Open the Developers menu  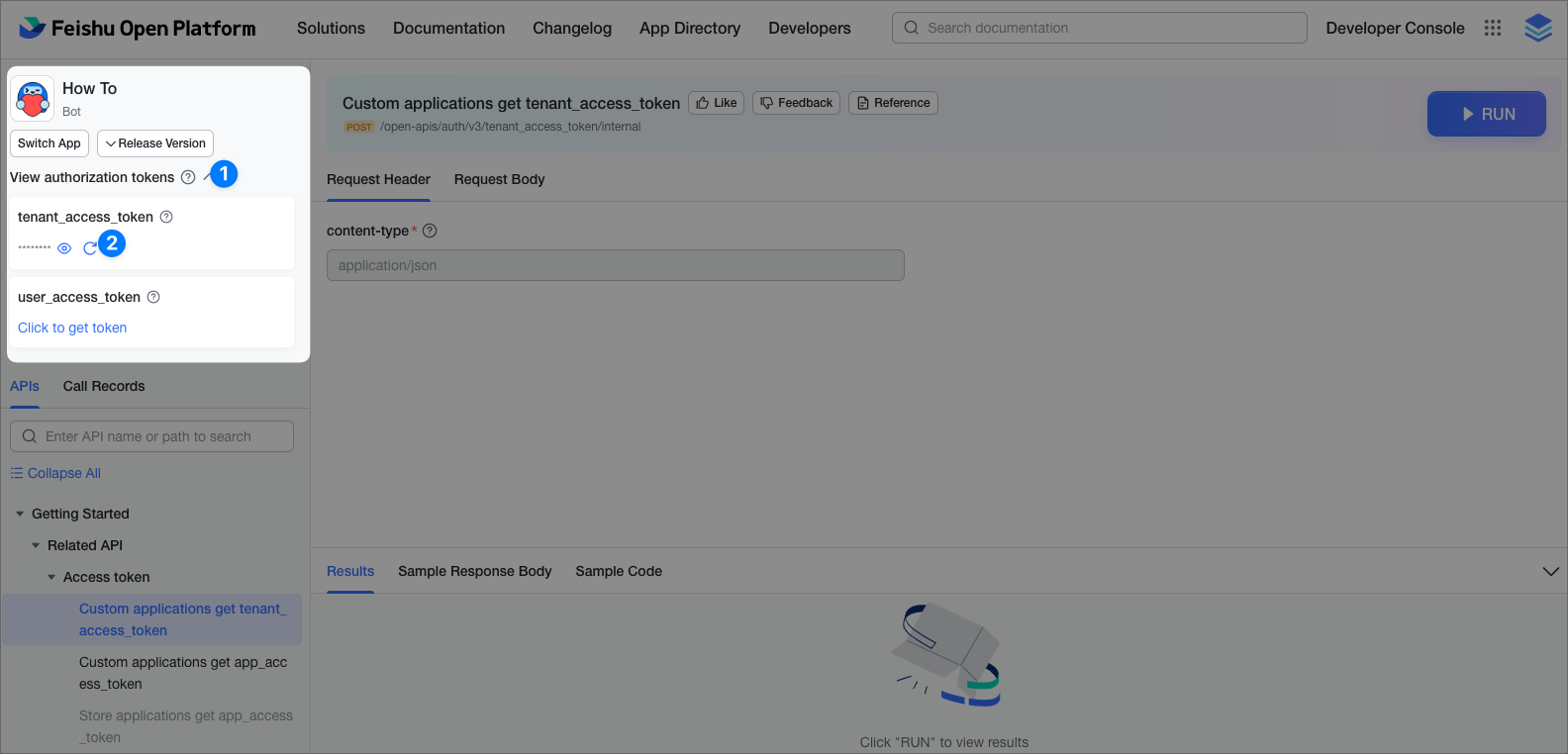point(810,28)
